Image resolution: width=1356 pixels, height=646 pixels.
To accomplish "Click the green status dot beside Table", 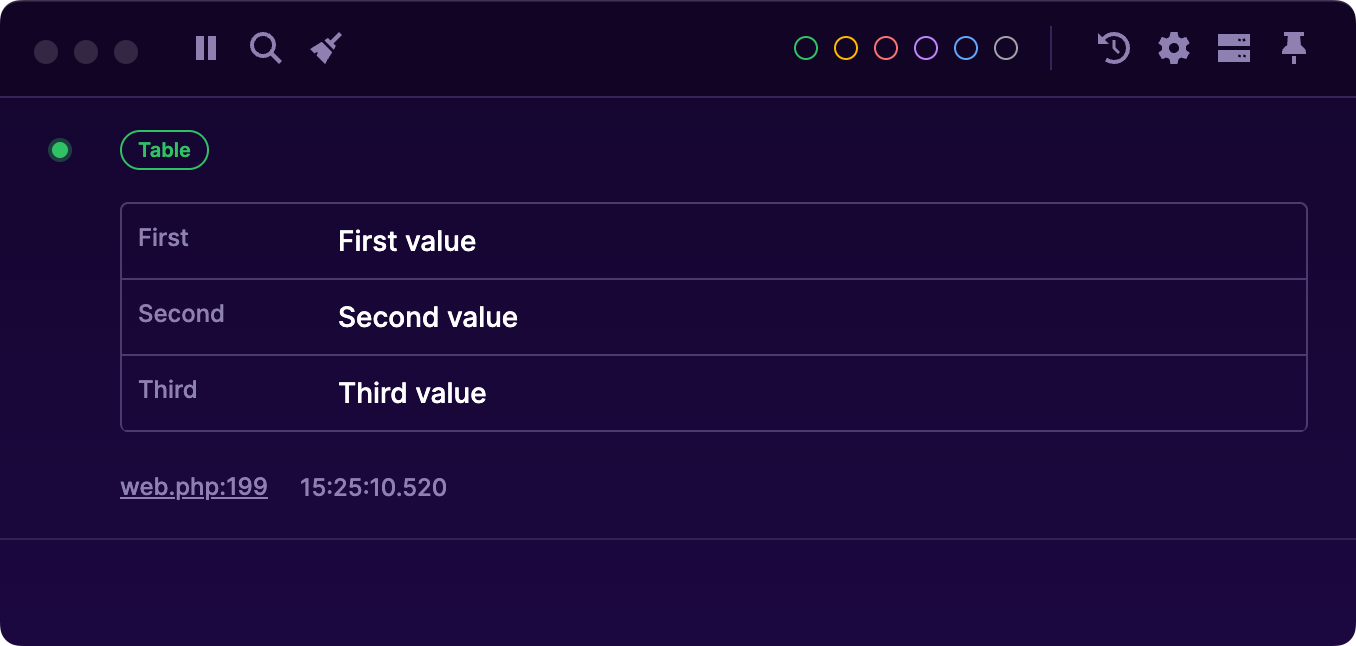I will 60,150.
